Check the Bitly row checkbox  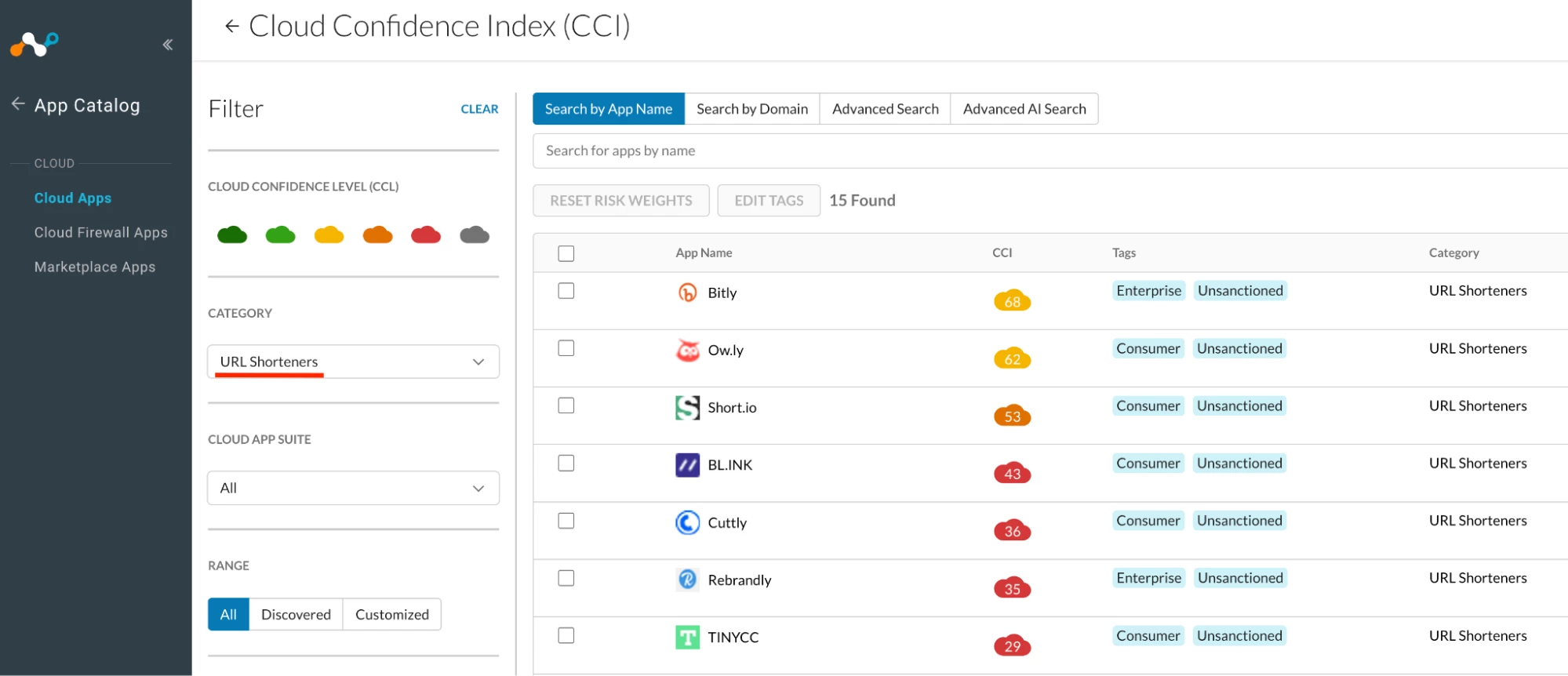[x=566, y=291]
